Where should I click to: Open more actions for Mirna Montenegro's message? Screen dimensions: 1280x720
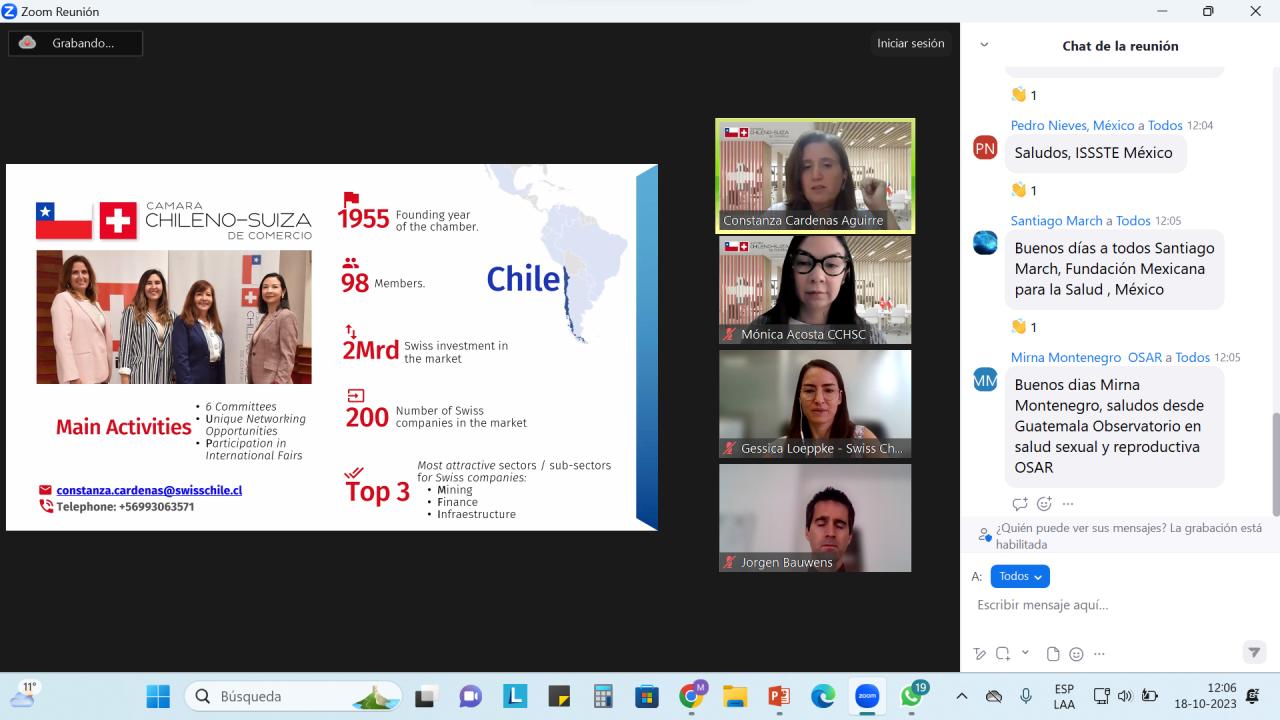[1068, 504]
